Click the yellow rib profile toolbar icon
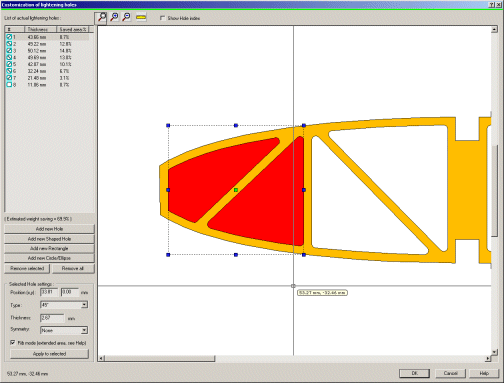 [x=141, y=17]
